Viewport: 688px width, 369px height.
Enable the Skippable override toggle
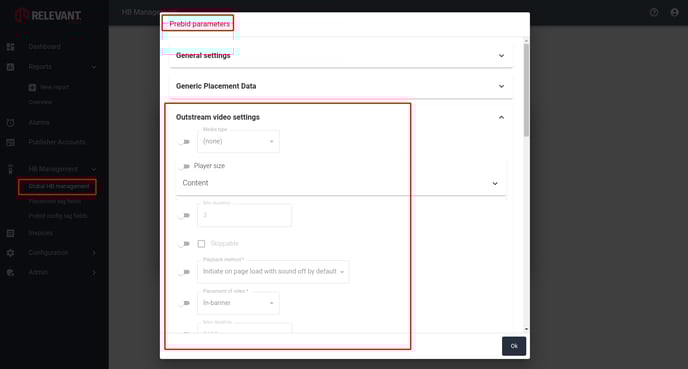184,244
